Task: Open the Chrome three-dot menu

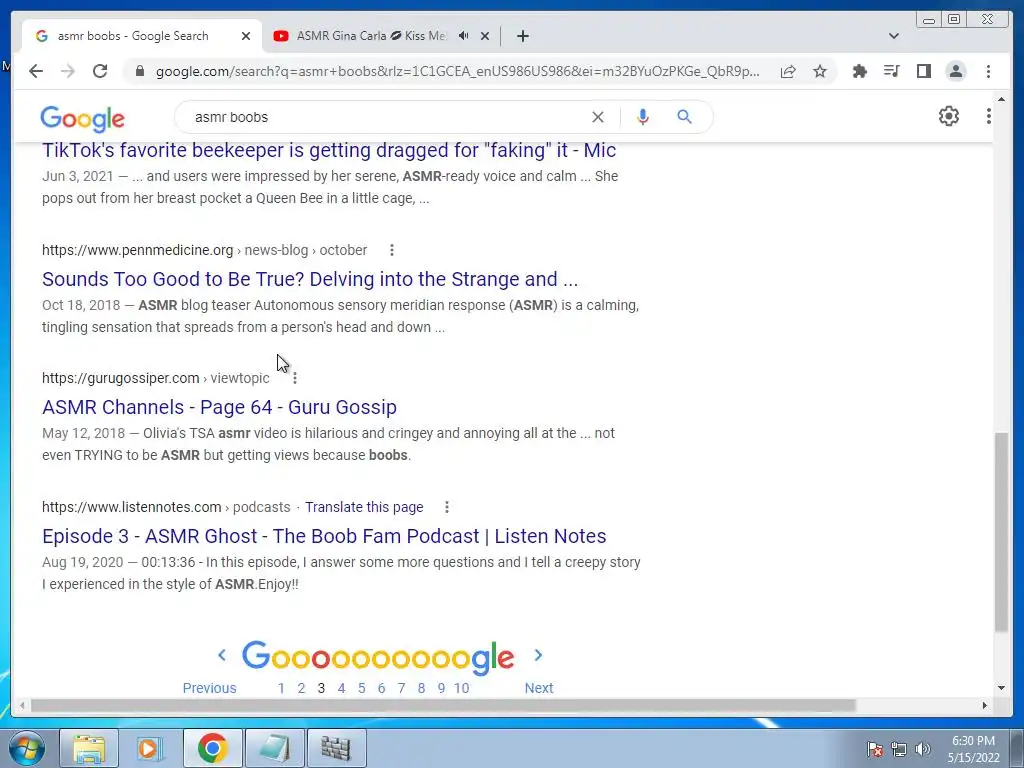Action: pos(988,71)
